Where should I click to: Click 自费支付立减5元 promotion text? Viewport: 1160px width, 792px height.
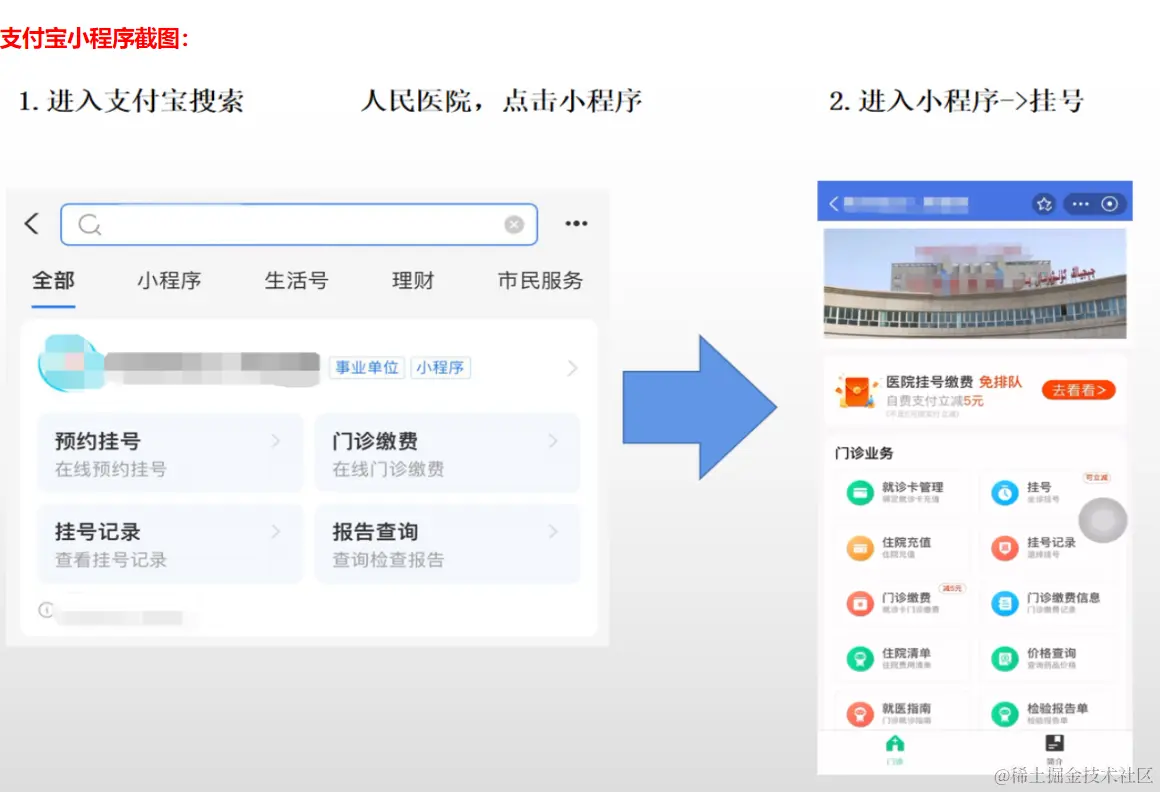coord(935,401)
